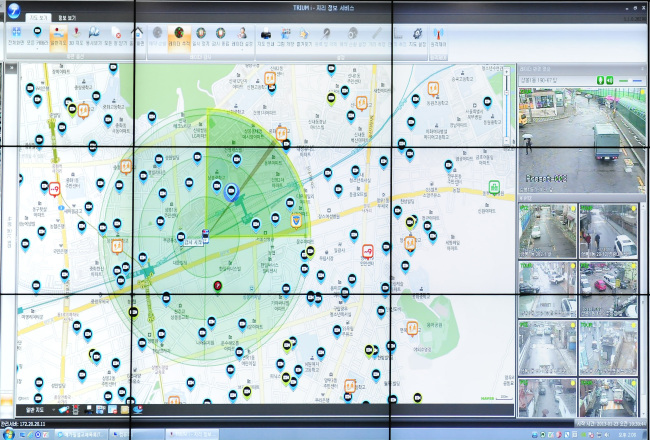Select the red car camera thumbnail

tap(608, 289)
